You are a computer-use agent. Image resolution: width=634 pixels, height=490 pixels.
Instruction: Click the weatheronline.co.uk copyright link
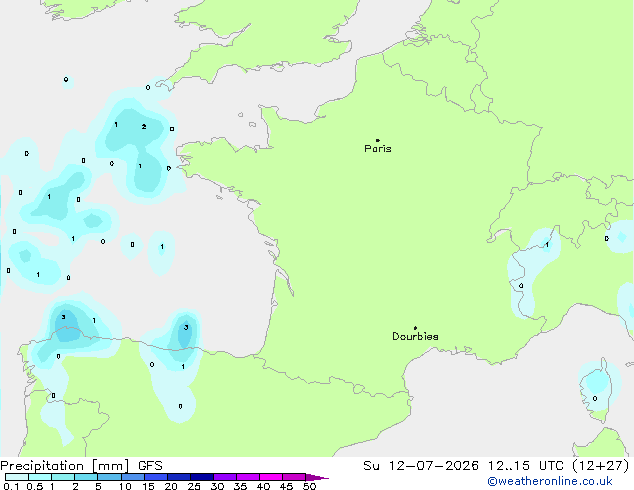(x=550, y=481)
